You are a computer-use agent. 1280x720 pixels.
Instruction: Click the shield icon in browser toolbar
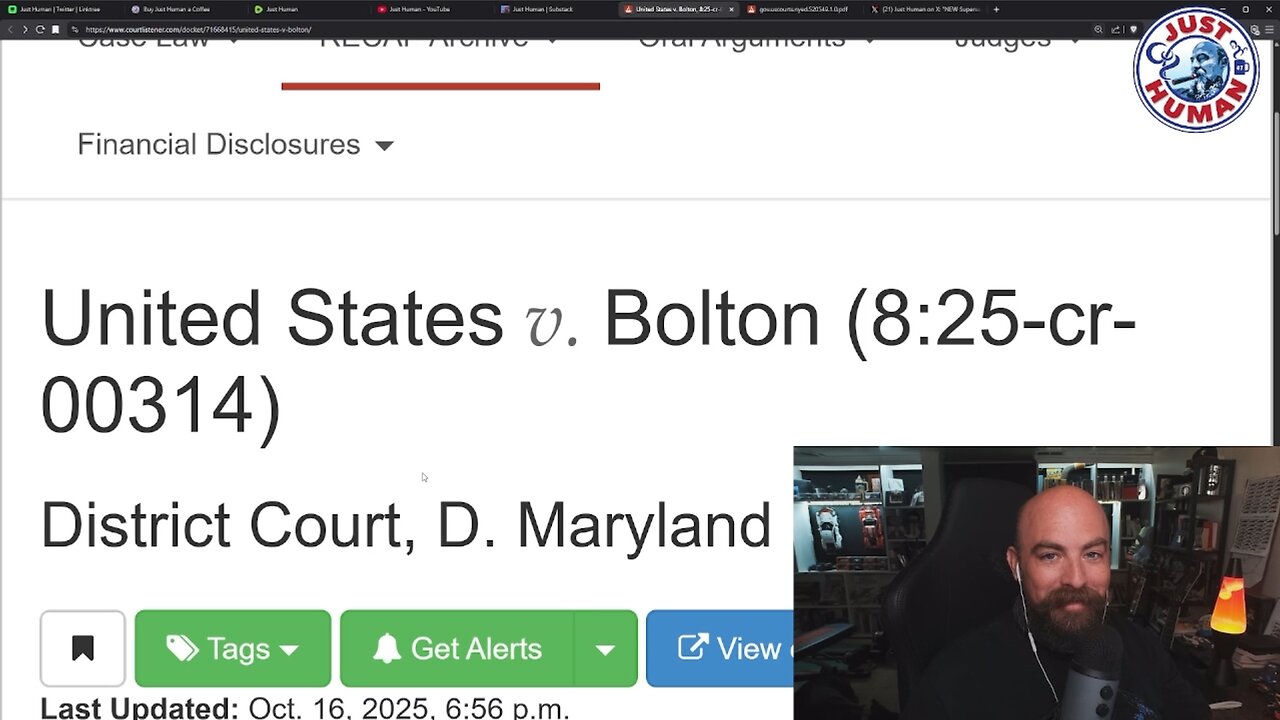pos(1132,30)
